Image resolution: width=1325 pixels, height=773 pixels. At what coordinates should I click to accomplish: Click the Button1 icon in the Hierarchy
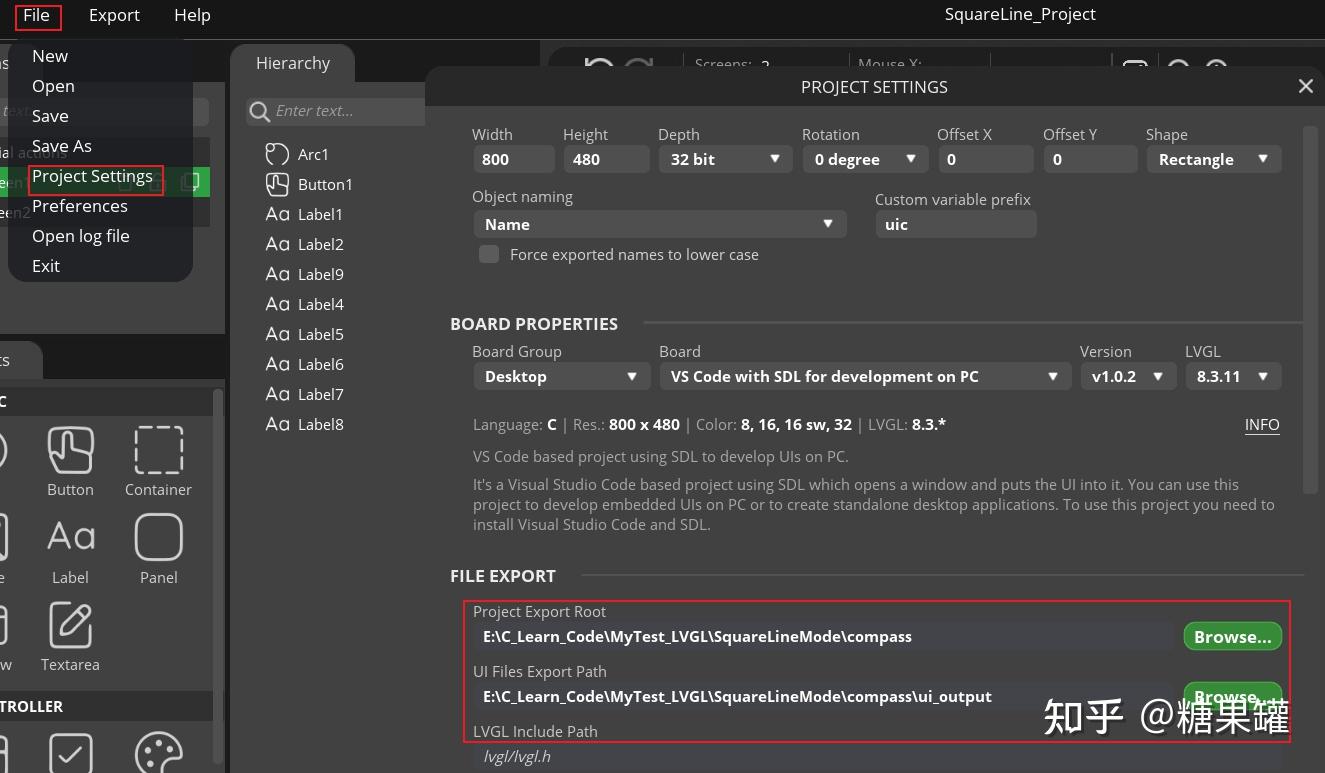click(x=277, y=184)
